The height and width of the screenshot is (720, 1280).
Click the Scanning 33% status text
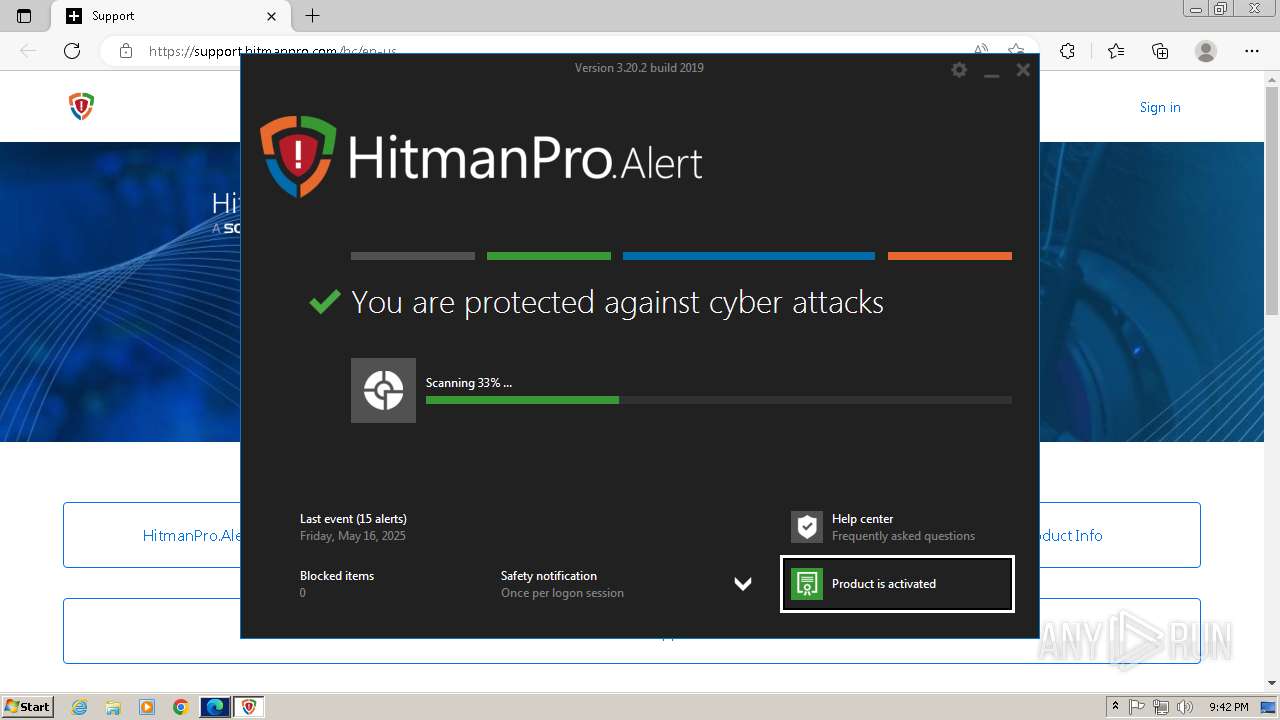469,383
